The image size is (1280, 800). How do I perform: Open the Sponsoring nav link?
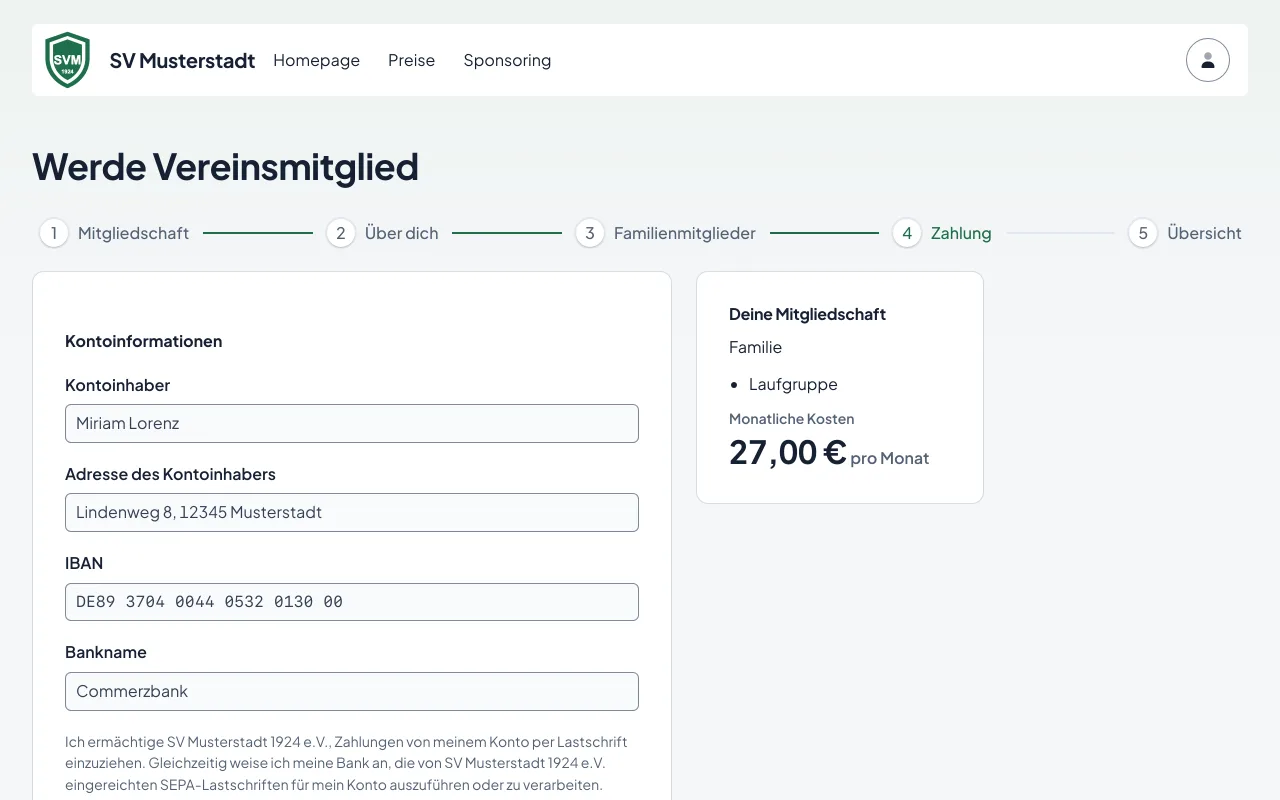pos(507,60)
